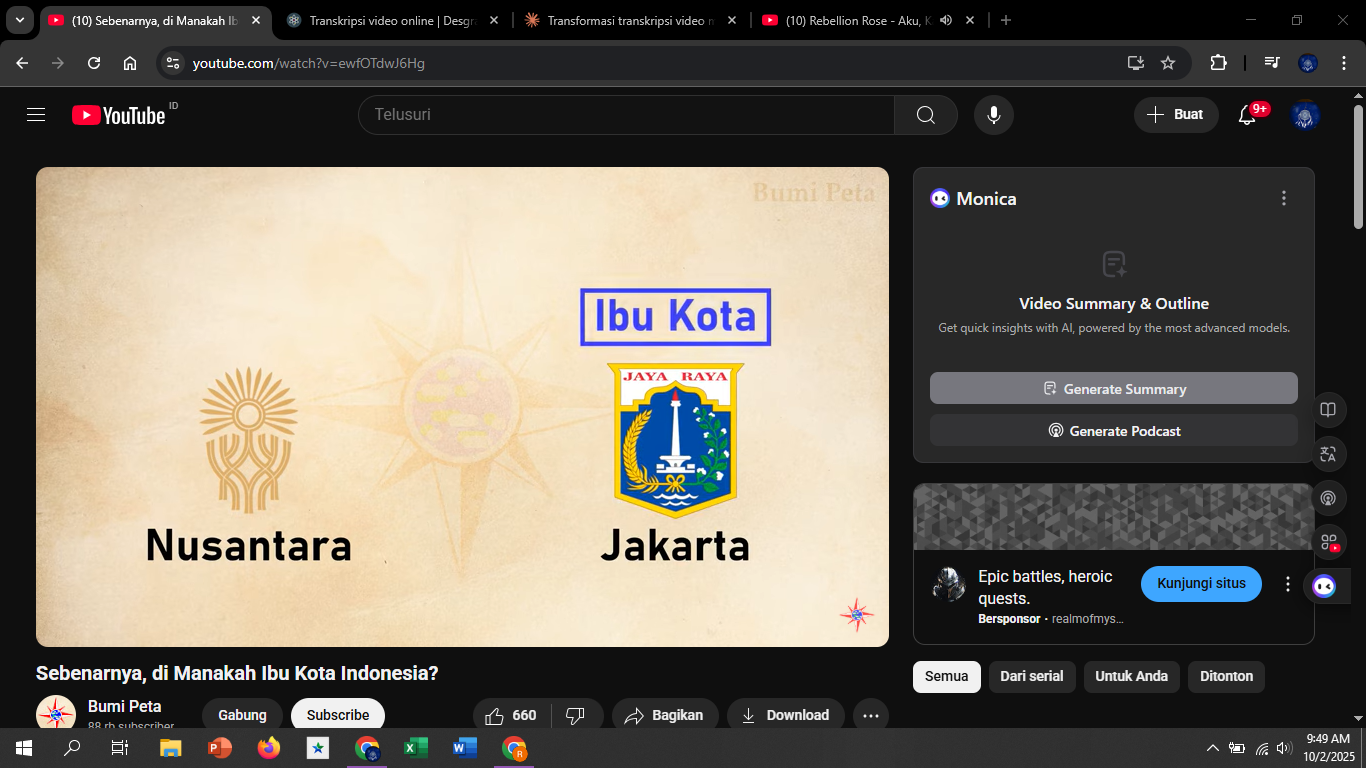Dislike the video with thumbs down
The height and width of the screenshot is (768, 1366).
[575, 716]
